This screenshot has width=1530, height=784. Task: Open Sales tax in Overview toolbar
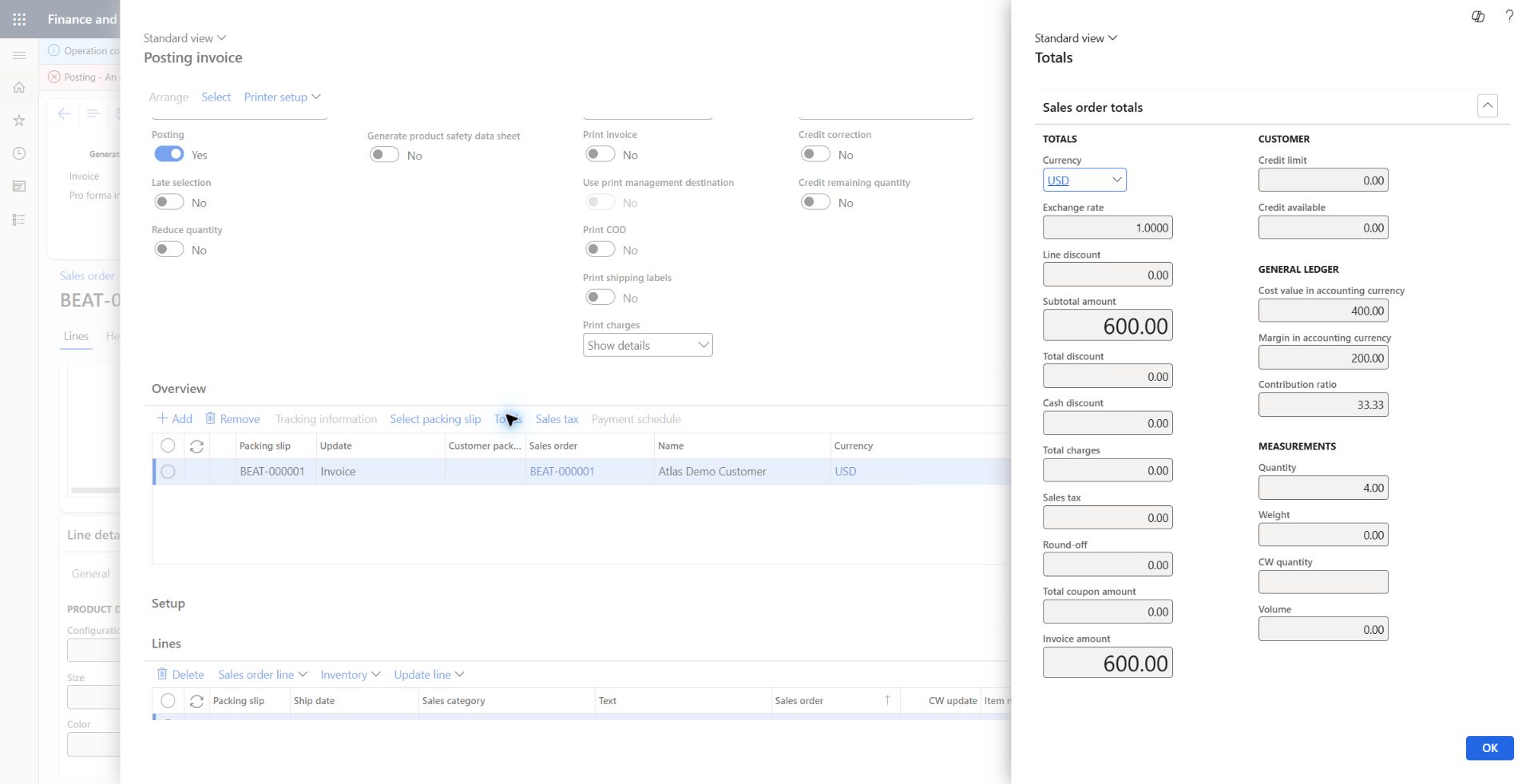coord(557,418)
